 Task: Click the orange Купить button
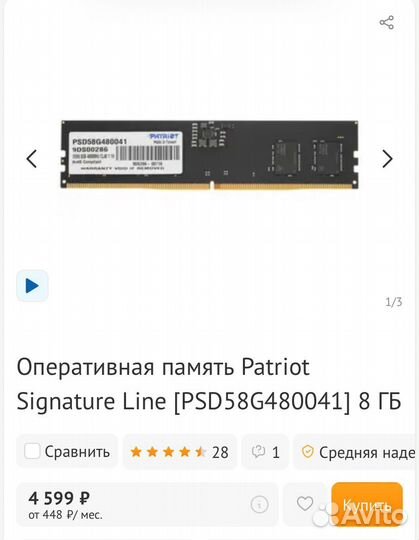point(367,504)
